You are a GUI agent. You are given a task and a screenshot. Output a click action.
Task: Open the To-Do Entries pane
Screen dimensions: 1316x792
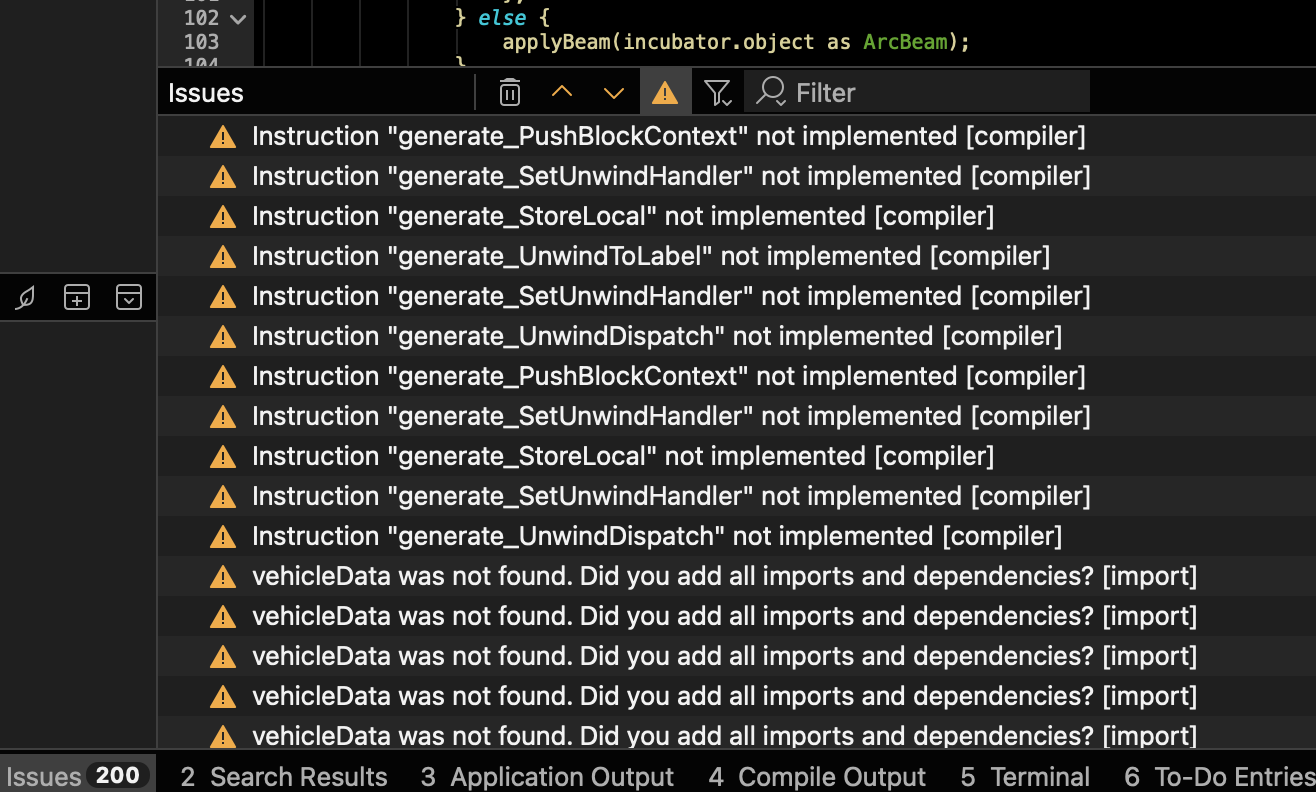tap(1220, 777)
